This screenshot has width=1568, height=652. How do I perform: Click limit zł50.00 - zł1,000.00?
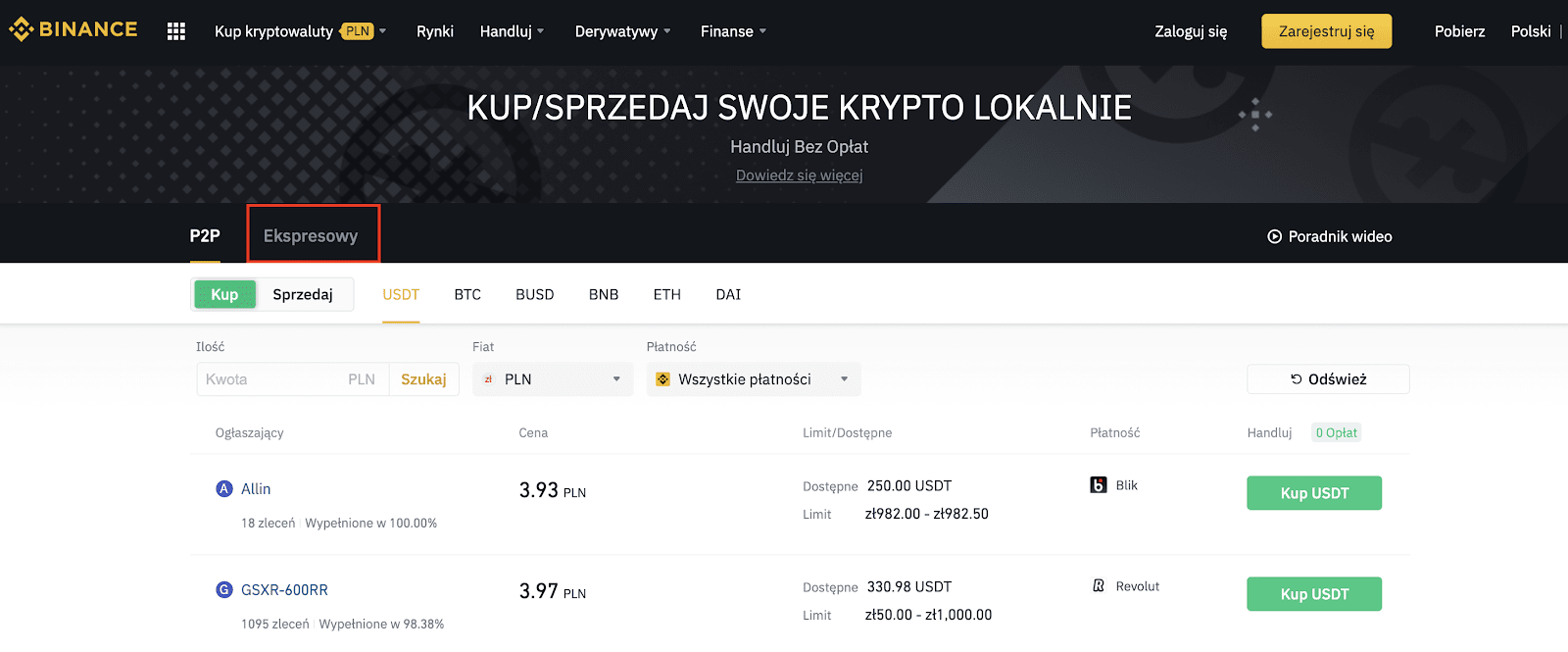pyautogui.click(x=928, y=615)
